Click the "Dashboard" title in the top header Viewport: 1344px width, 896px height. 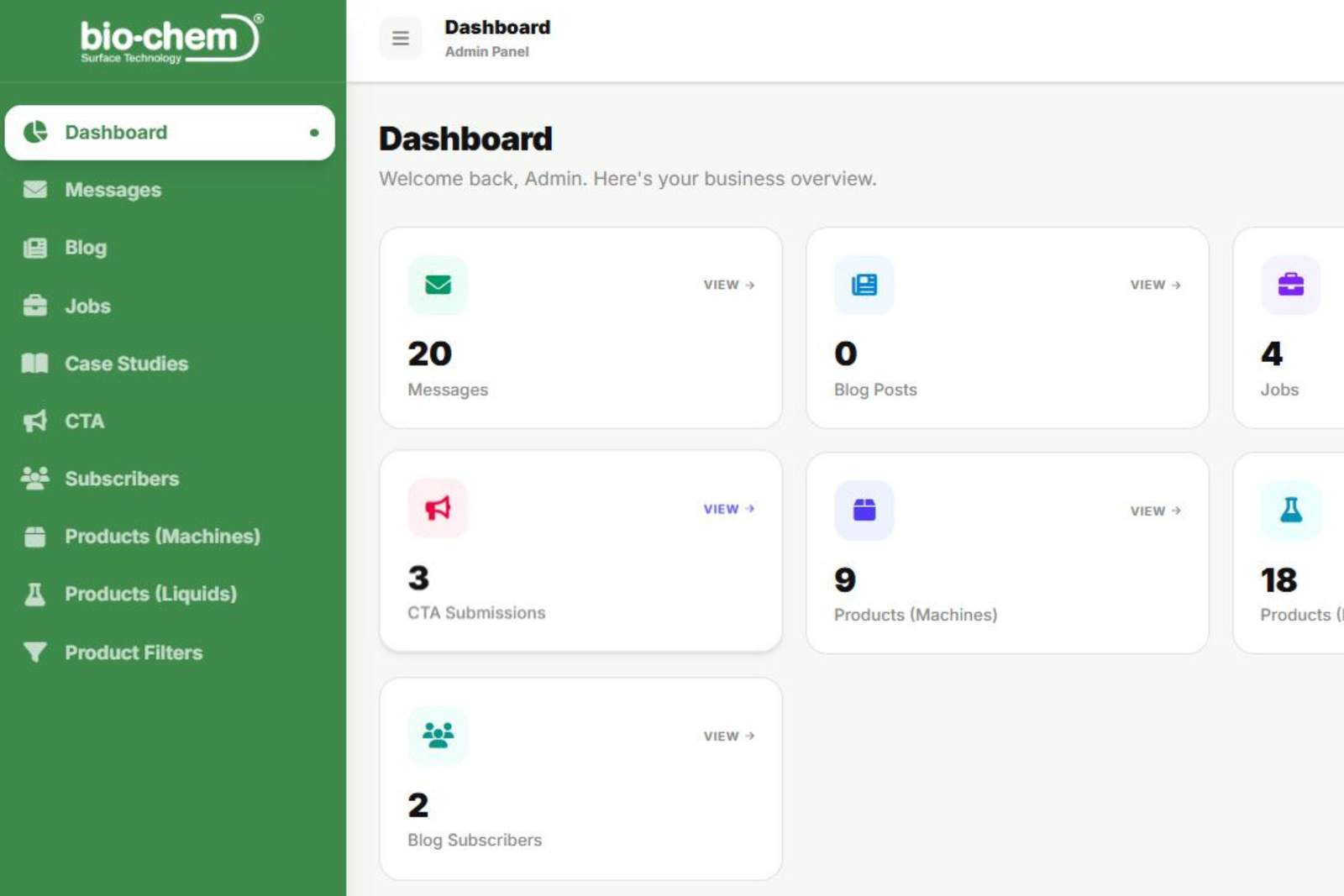point(497,27)
